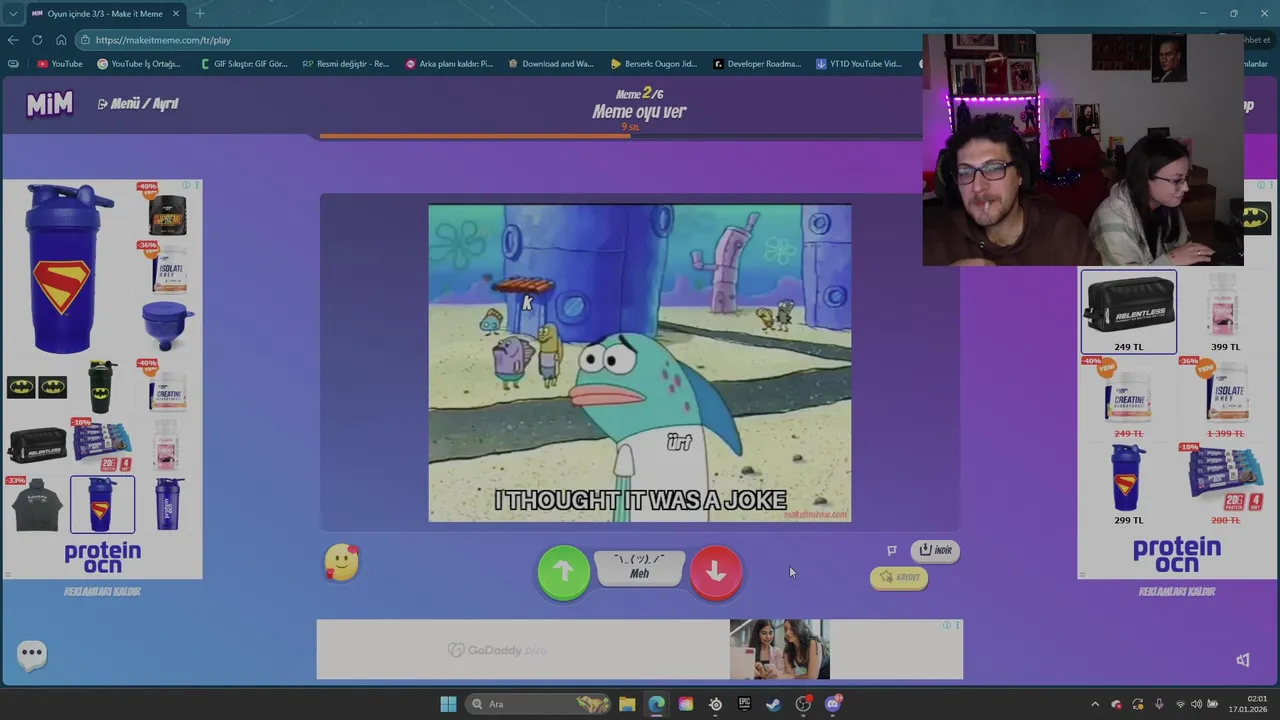Click GoDaddy Airo banner ad
Screen dimensions: 1280x720
click(x=640, y=649)
